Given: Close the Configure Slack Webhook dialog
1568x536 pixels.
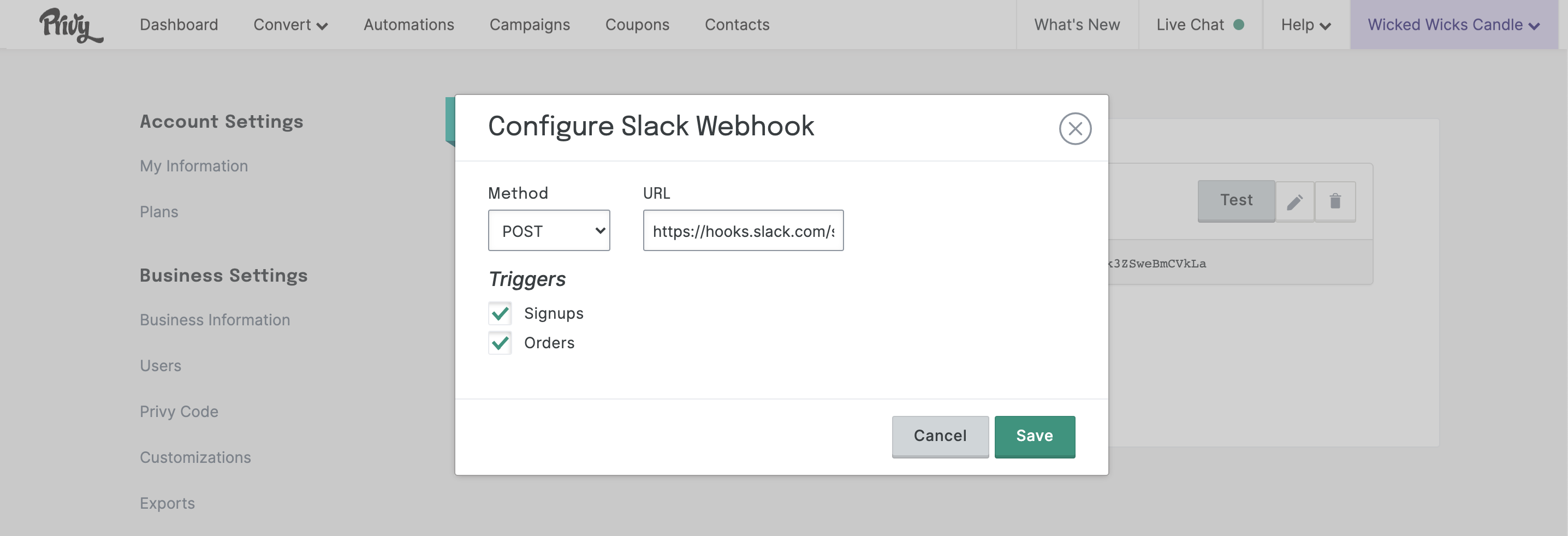Looking at the screenshot, I should point(1074,128).
